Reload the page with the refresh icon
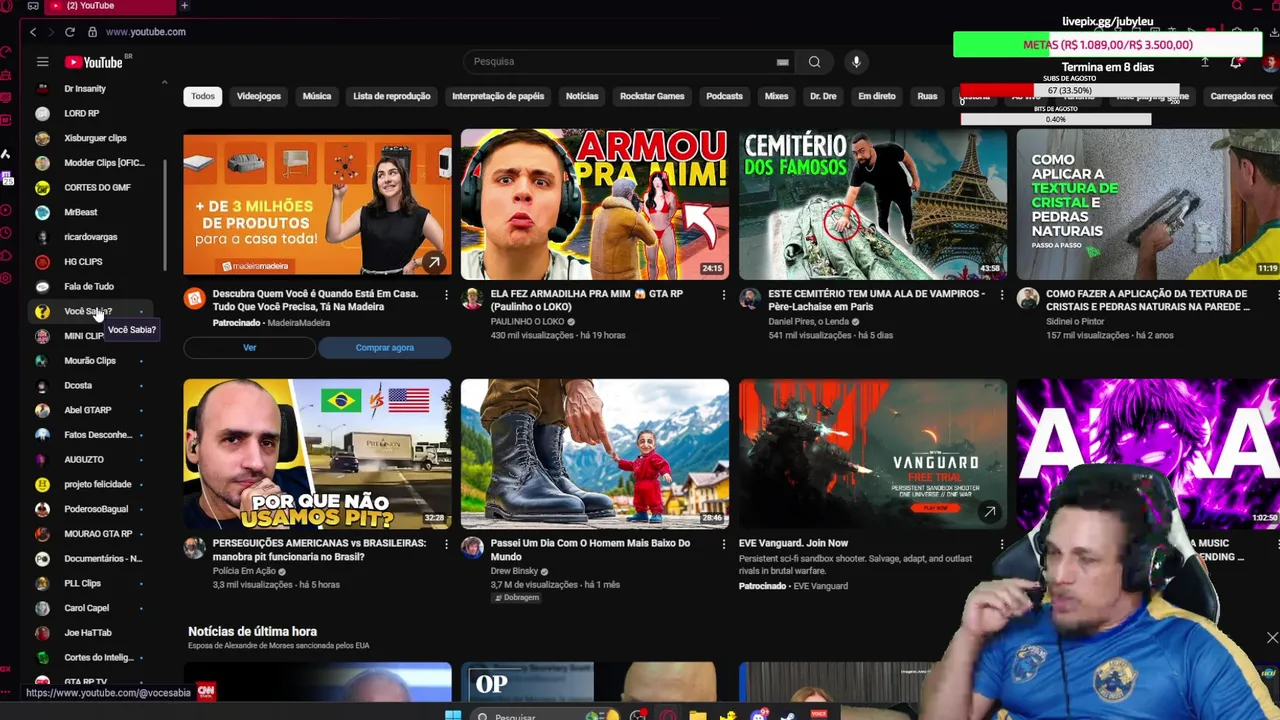This screenshot has width=1280, height=720. point(70,32)
